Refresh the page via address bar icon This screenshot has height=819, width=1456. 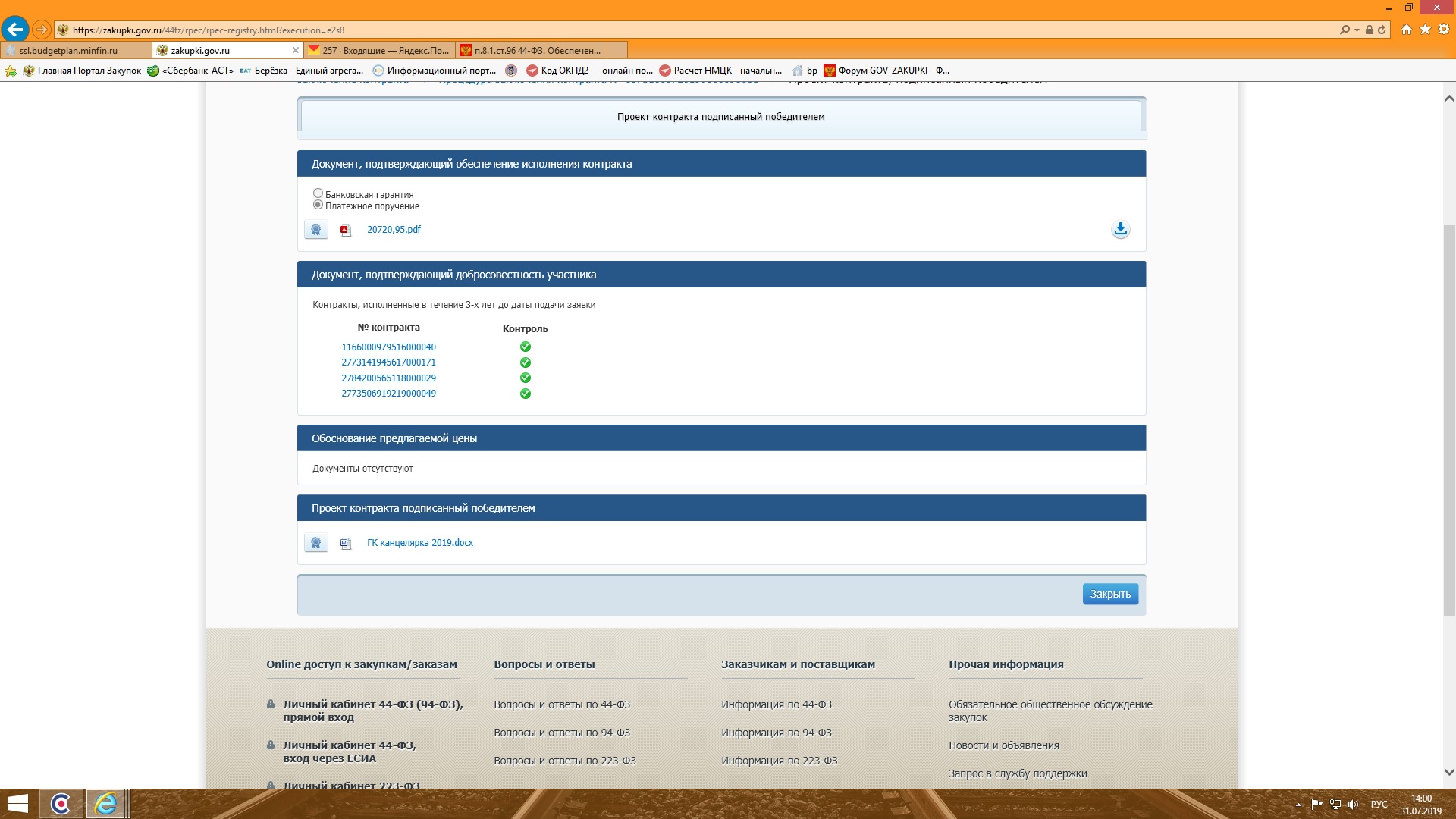pyautogui.click(x=1382, y=30)
